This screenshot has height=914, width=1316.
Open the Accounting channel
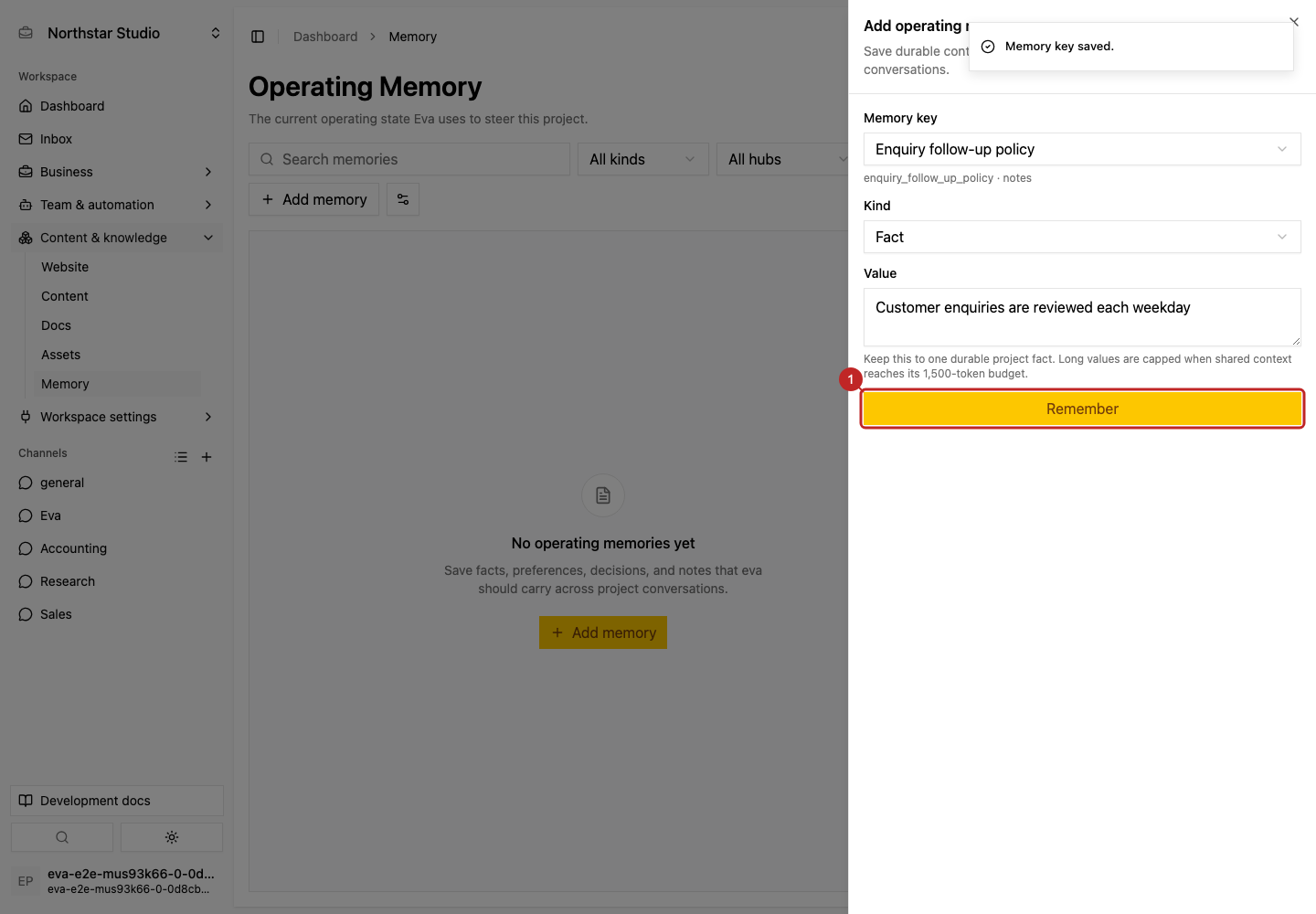[117, 548]
